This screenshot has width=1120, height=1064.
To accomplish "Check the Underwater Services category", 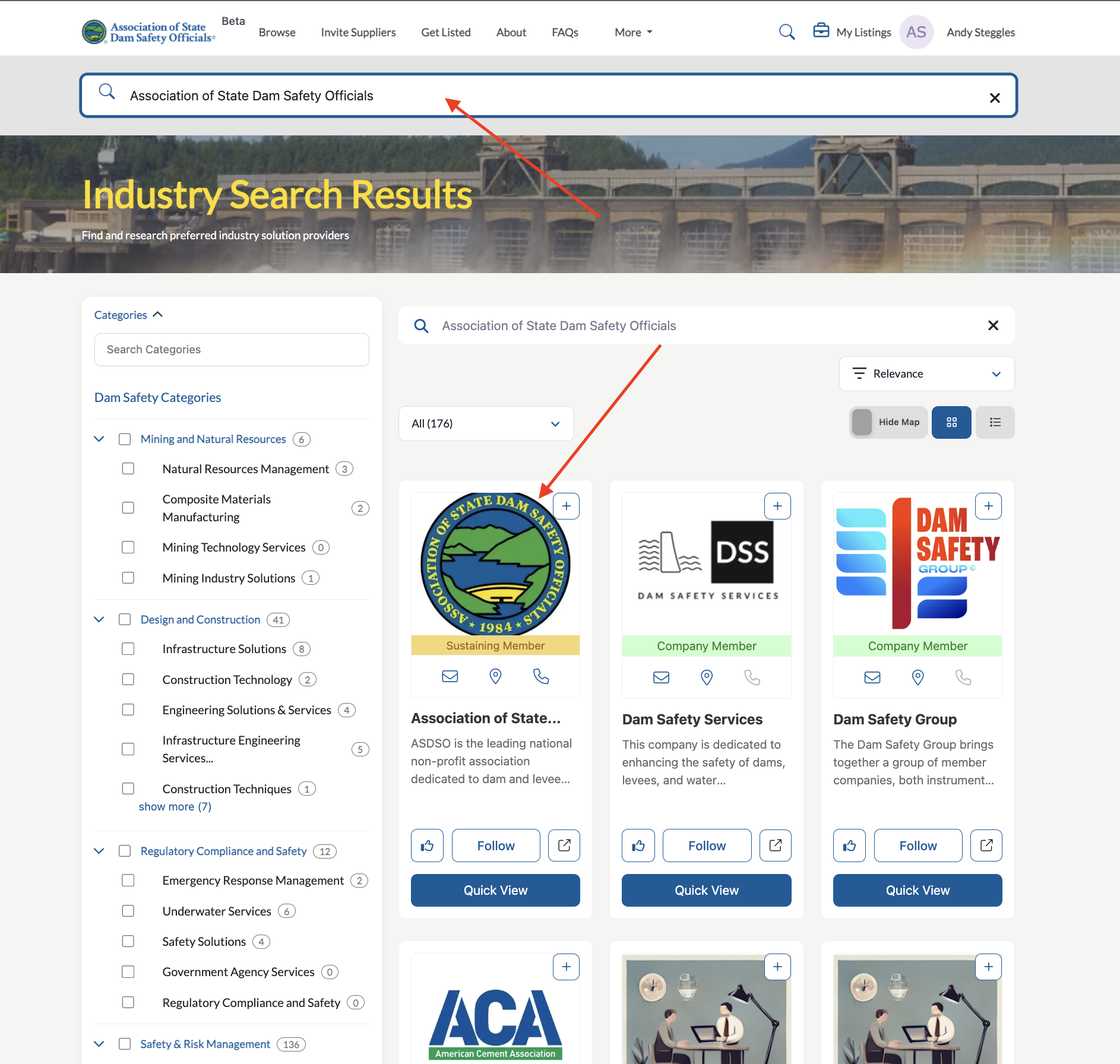I will tap(128, 911).
